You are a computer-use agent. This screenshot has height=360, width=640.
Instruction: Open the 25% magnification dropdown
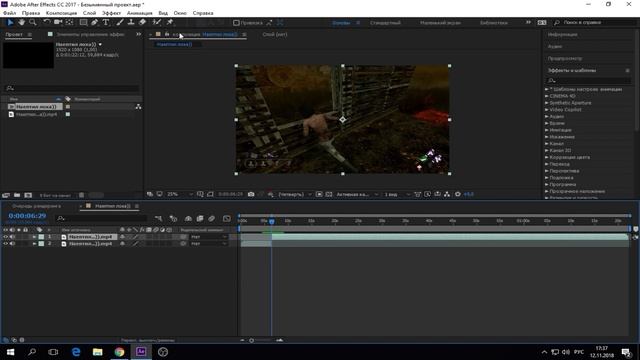point(179,194)
